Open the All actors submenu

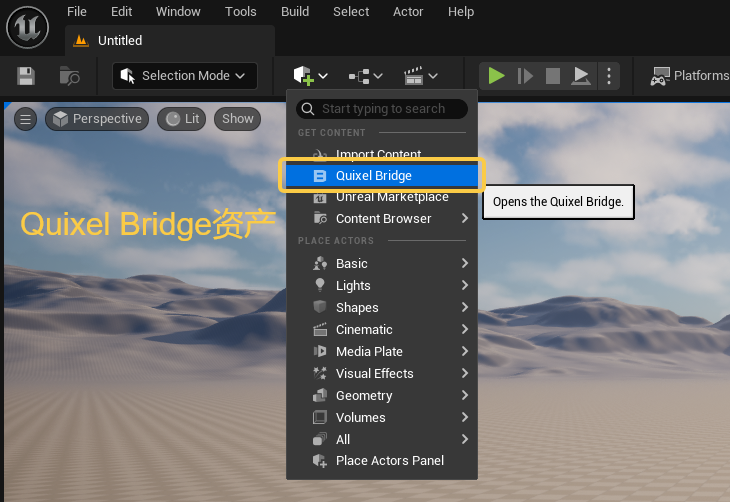382,439
